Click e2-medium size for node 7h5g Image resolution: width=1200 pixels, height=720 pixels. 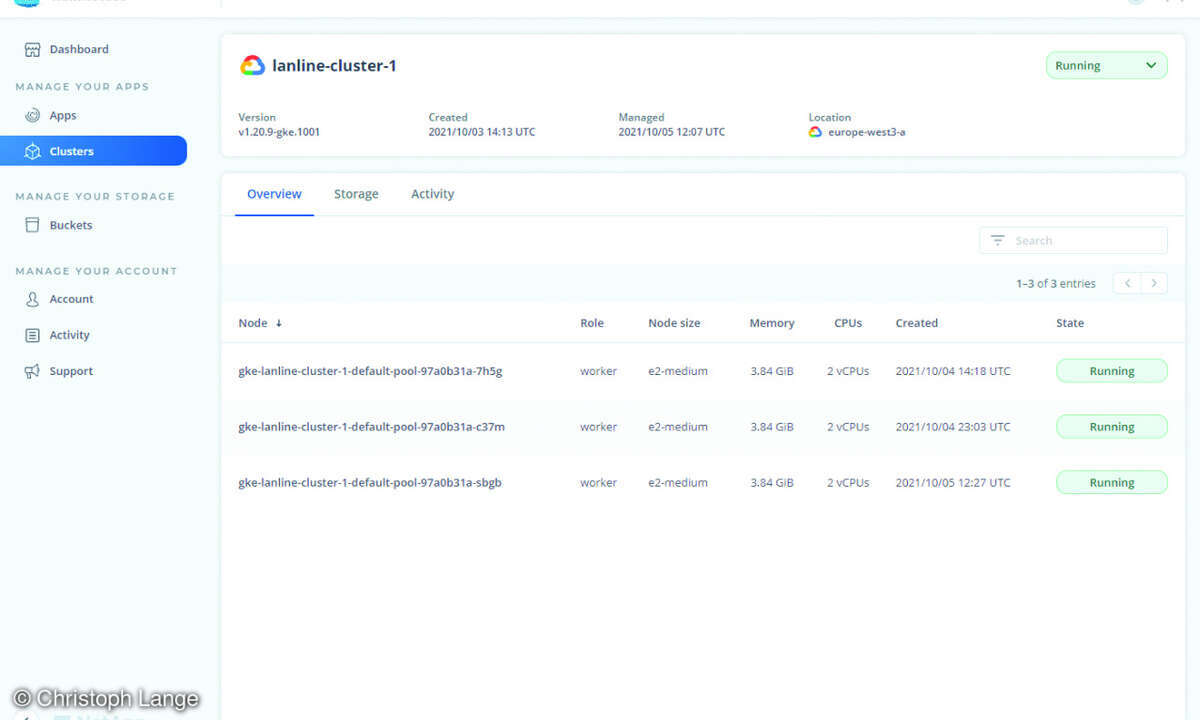(678, 371)
